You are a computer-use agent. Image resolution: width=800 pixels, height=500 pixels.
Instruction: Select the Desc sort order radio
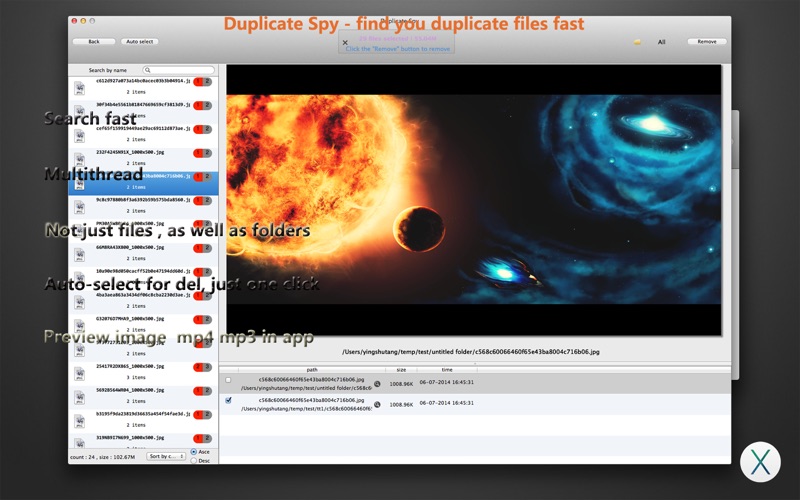(194, 460)
